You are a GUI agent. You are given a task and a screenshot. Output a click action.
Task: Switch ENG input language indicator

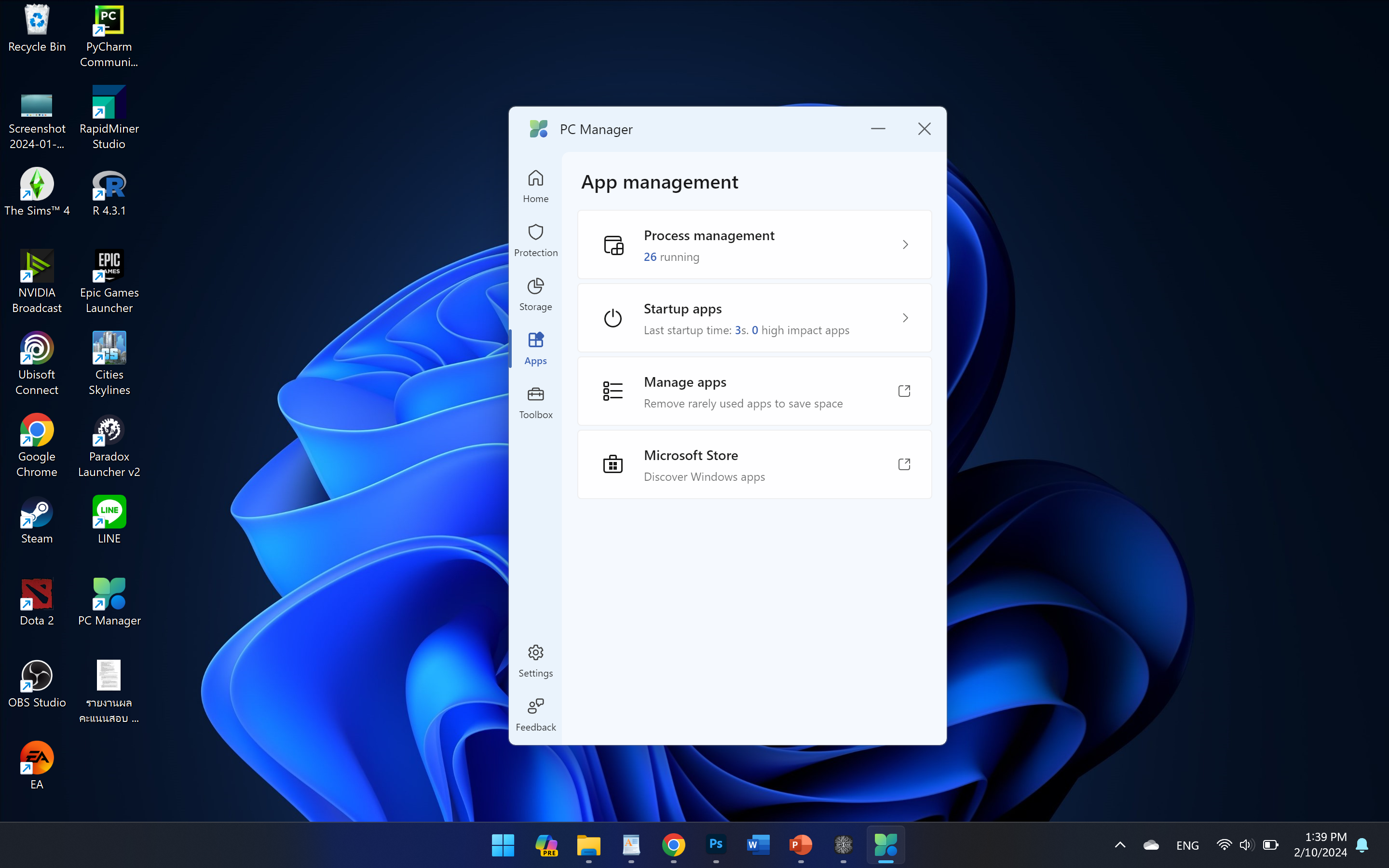[x=1187, y=845]
